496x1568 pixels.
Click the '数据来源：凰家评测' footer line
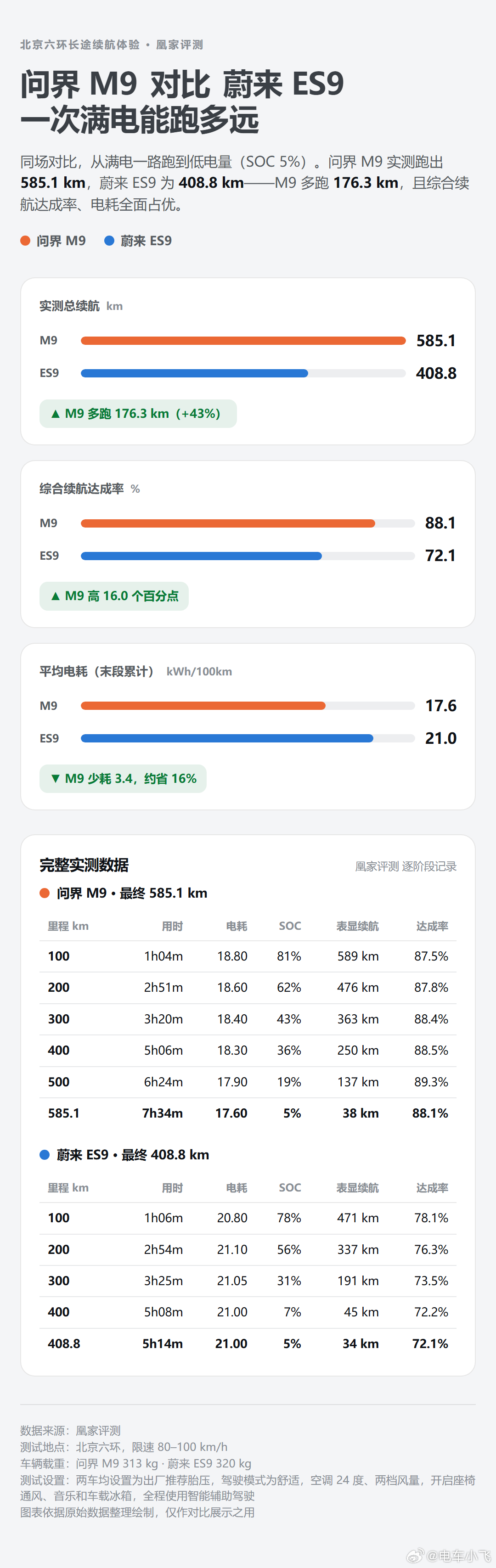point(71,1430)
